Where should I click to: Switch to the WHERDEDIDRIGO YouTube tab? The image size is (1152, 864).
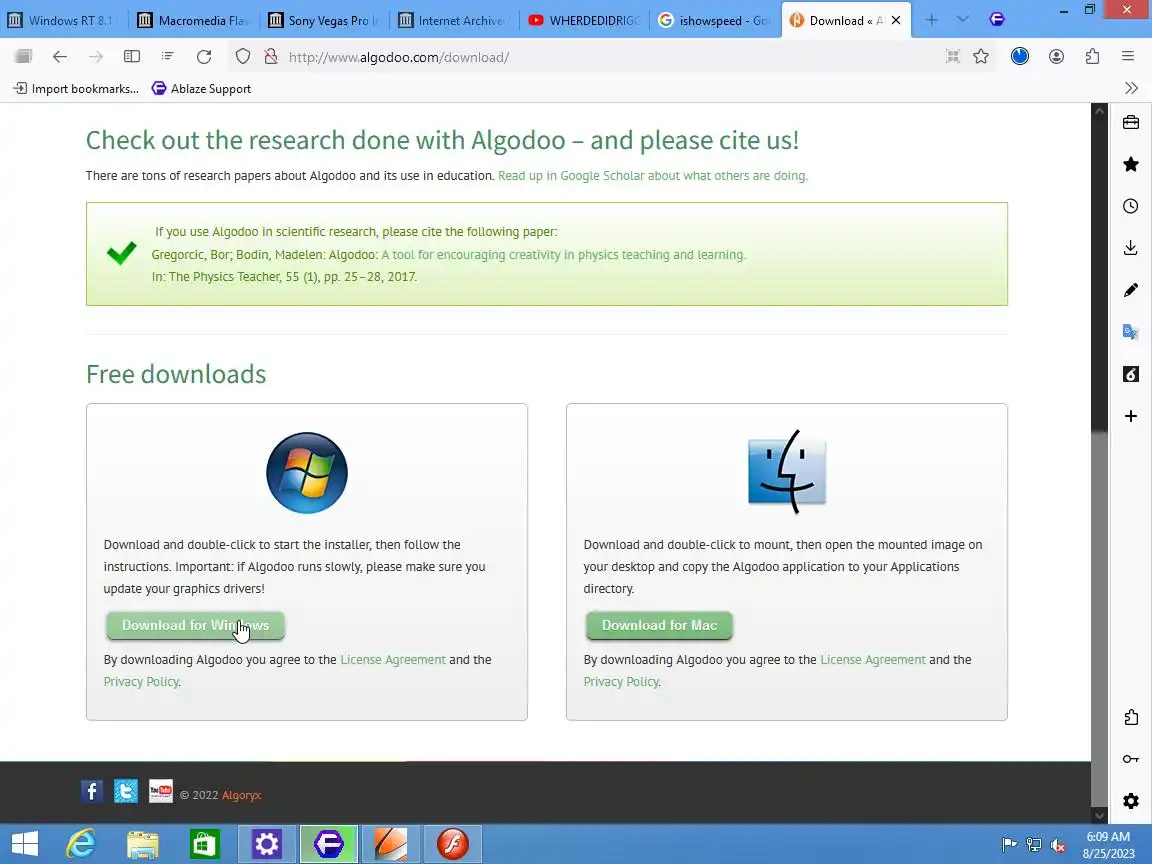pyautogui.click(x=585, y=21)
